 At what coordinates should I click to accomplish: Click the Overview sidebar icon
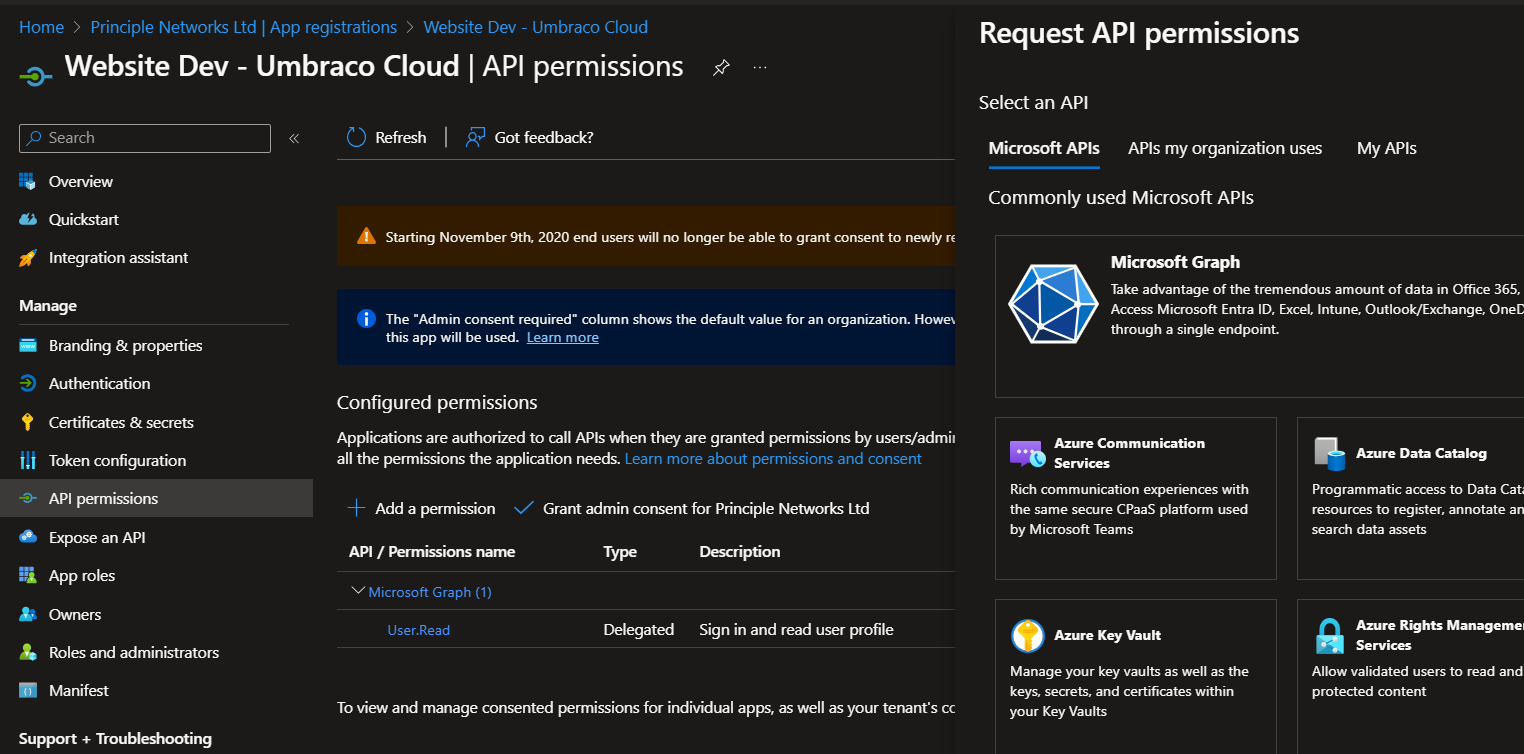[28, 181]
